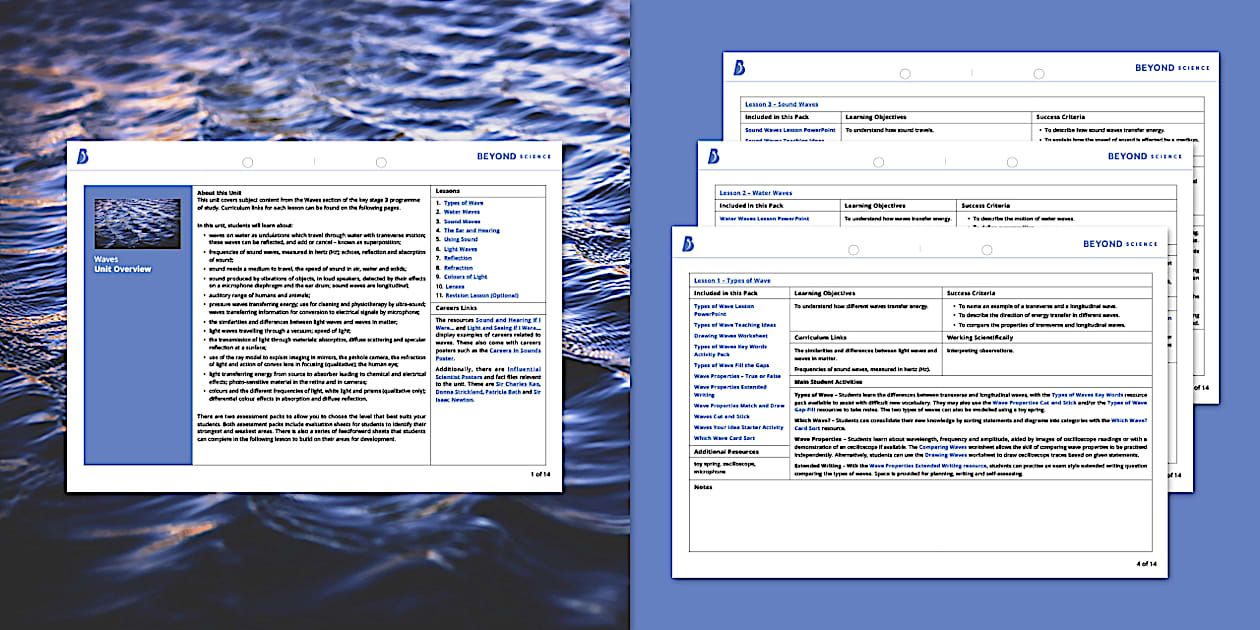This screenshot has height=630, width=1260.
Task: Click the Beyond logo on the Unit Overview page
Action: coord(83,157)
